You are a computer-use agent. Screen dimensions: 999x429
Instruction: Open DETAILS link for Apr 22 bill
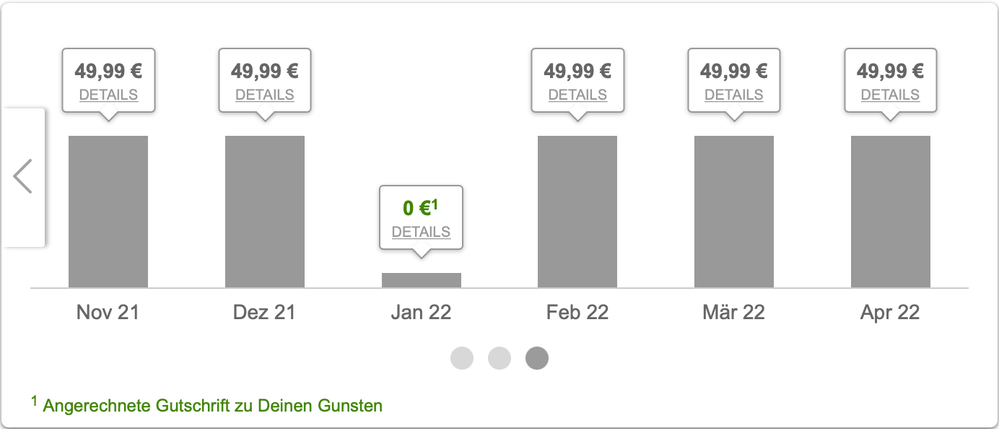tap(890, 95)
